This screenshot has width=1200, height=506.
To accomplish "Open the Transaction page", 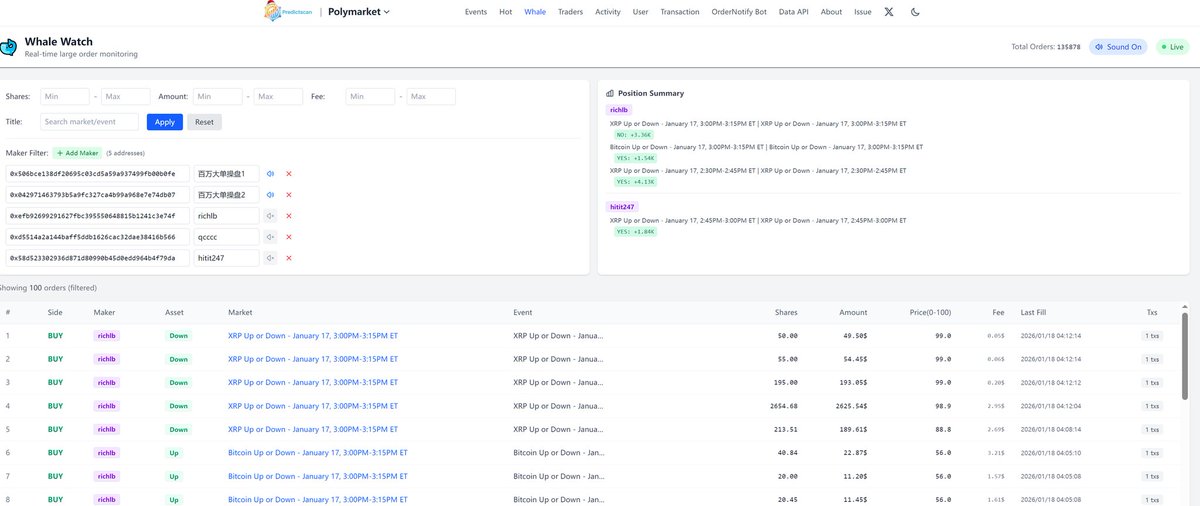I will 680,12.
